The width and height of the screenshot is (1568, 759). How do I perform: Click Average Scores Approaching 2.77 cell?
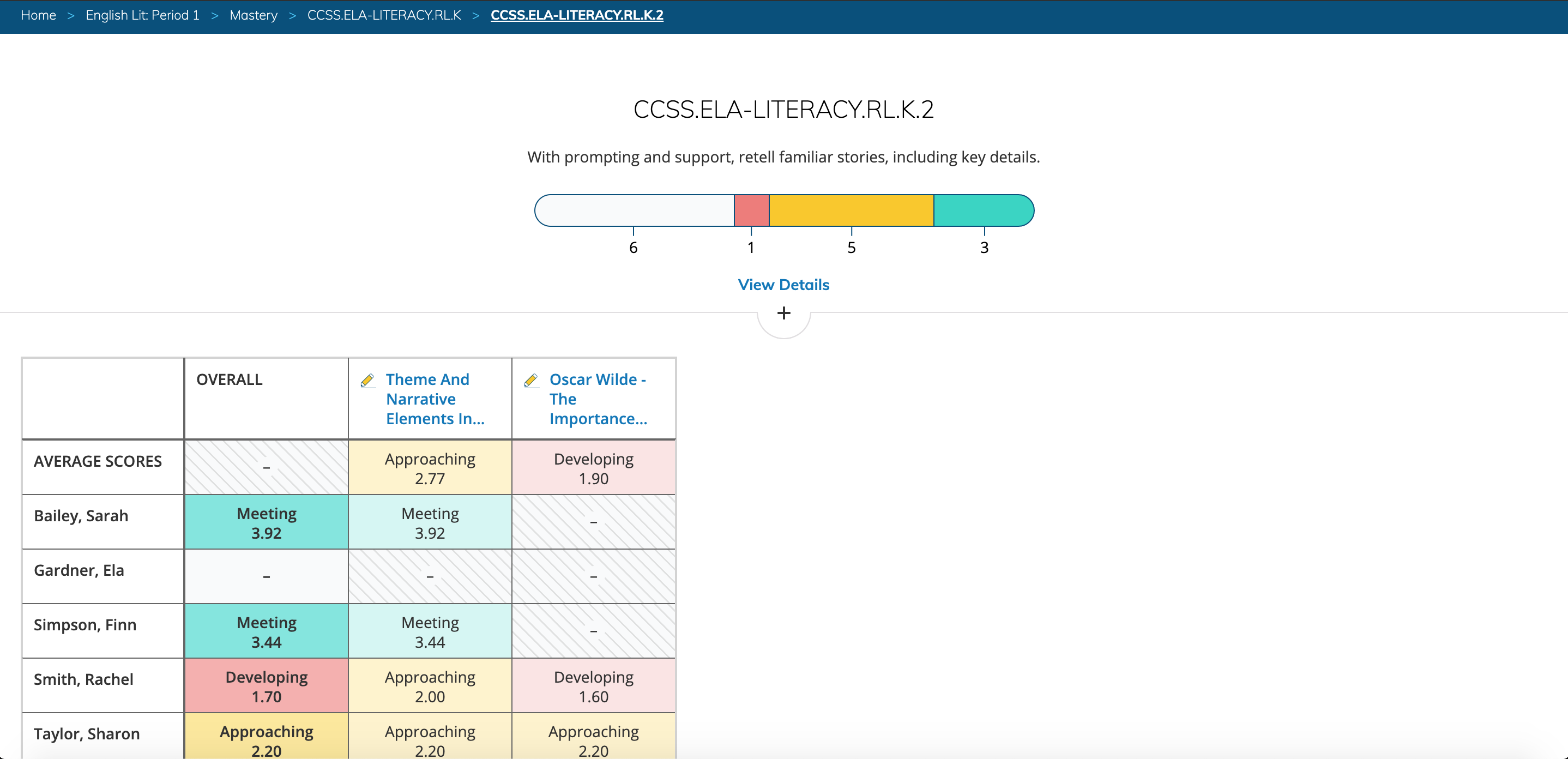430,467
